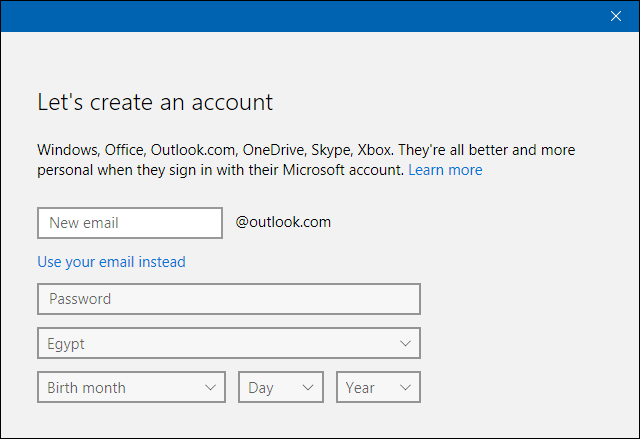Close the account creation dialog

coord(616,16)
